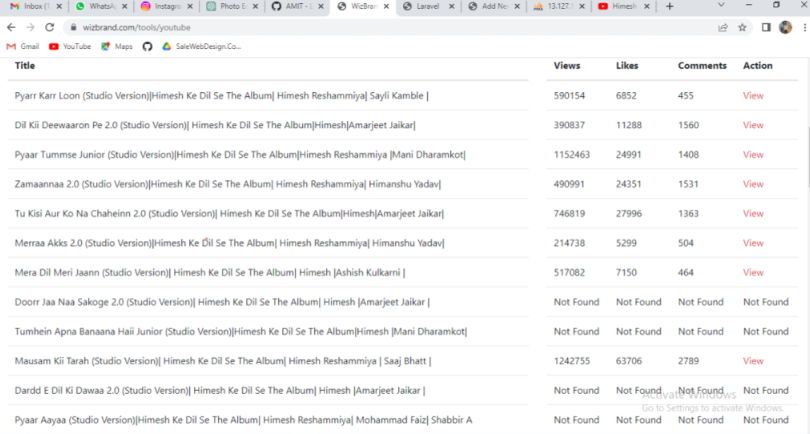
Task: Open the GitHub bookmark icon
Action: point(147,46)
